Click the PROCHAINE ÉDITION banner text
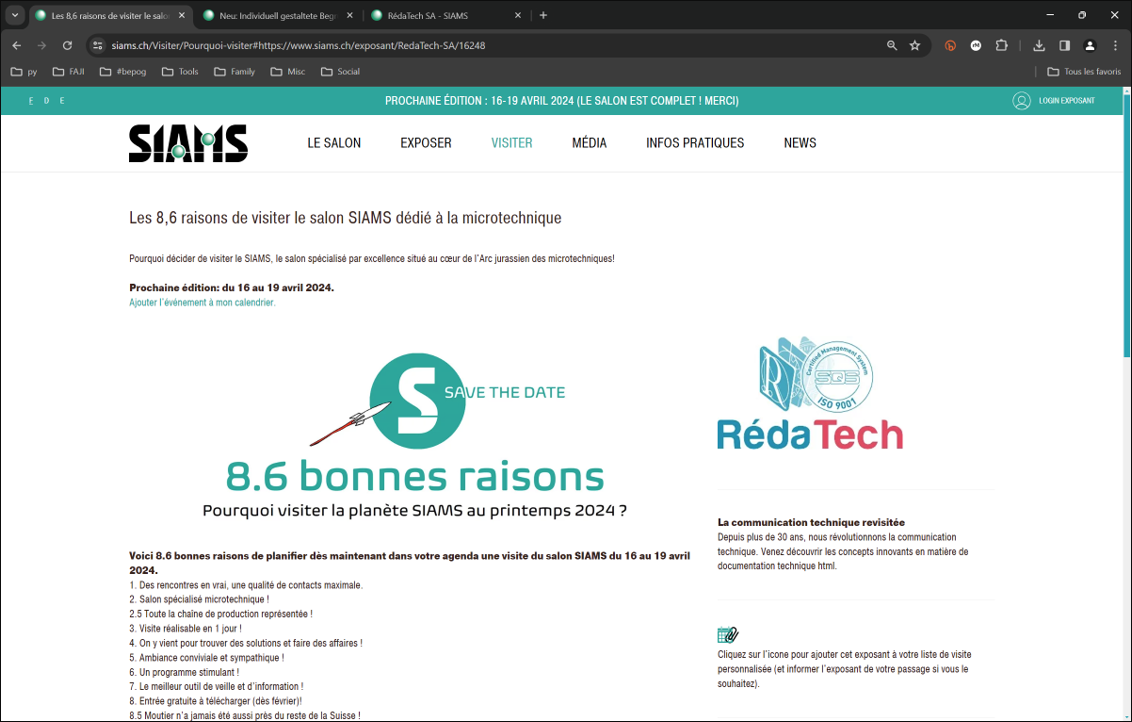 pos(562,100)
